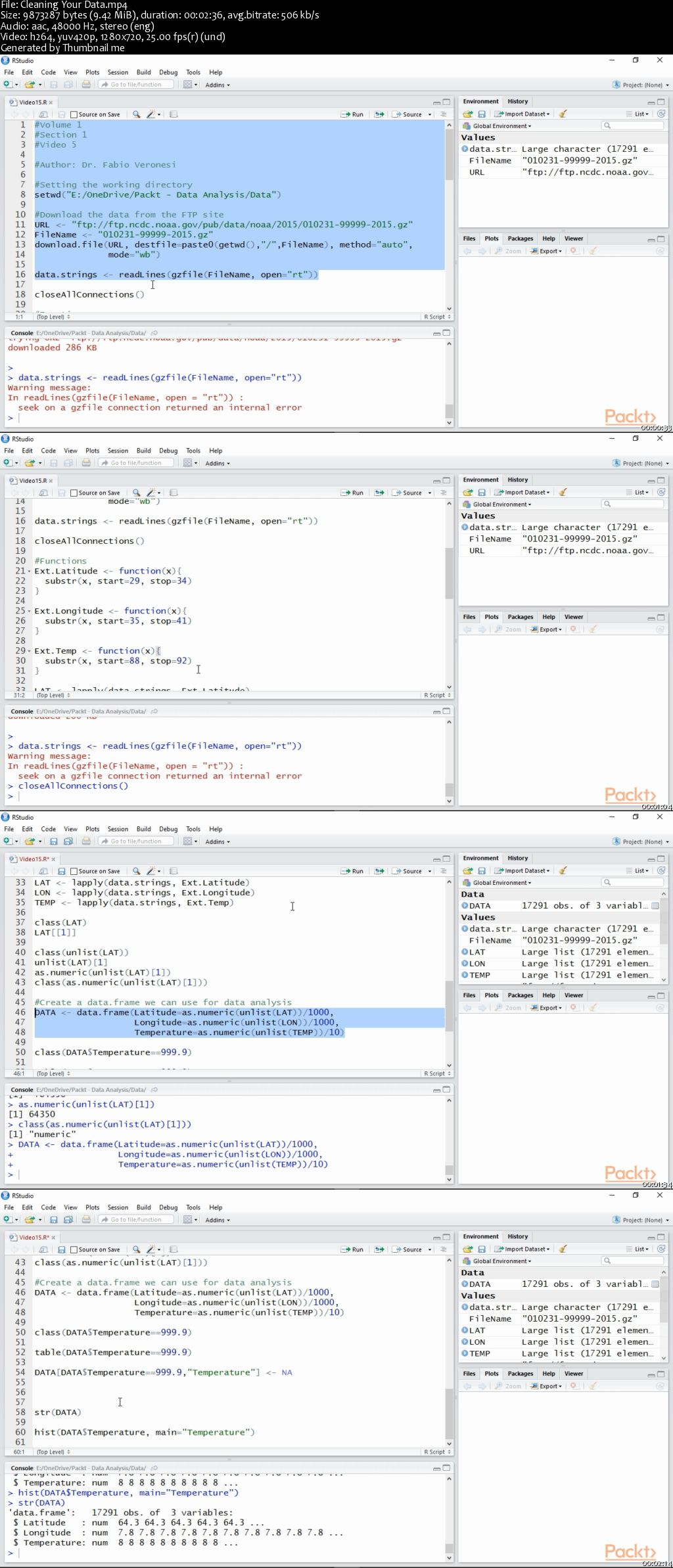Click save workspace disk icon in the 00:00:33 Environment
Screen dimensions: 673x1568
point(482,114)
